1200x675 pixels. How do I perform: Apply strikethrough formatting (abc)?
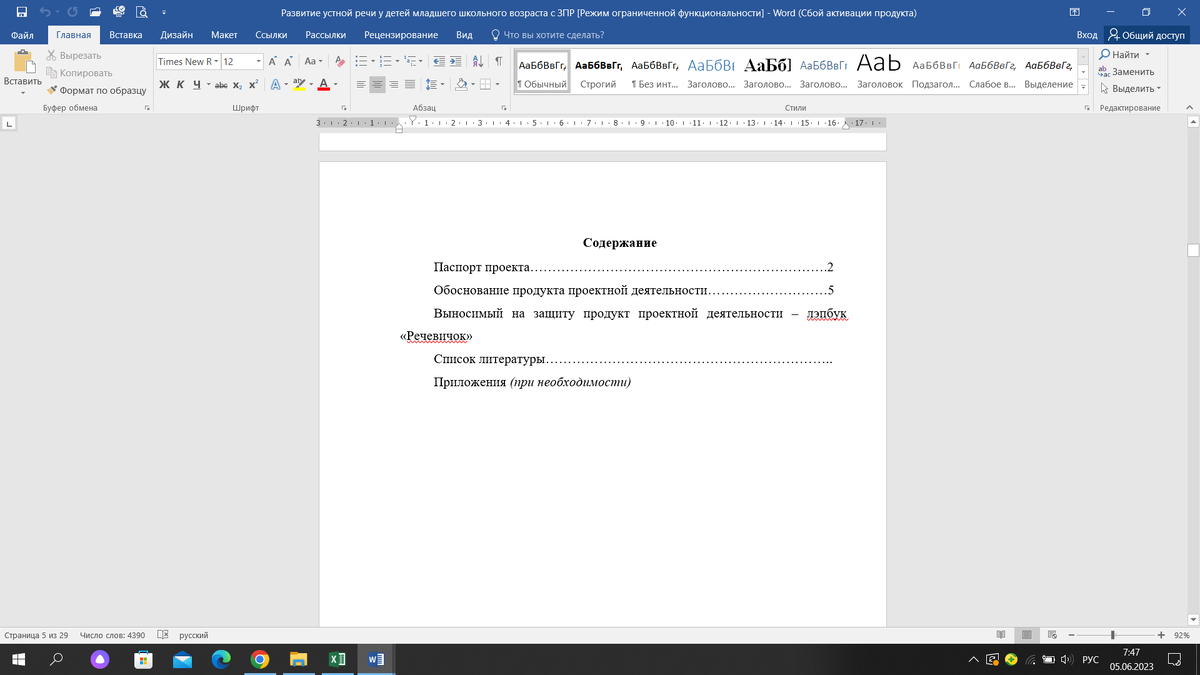[x=221, y=84]
